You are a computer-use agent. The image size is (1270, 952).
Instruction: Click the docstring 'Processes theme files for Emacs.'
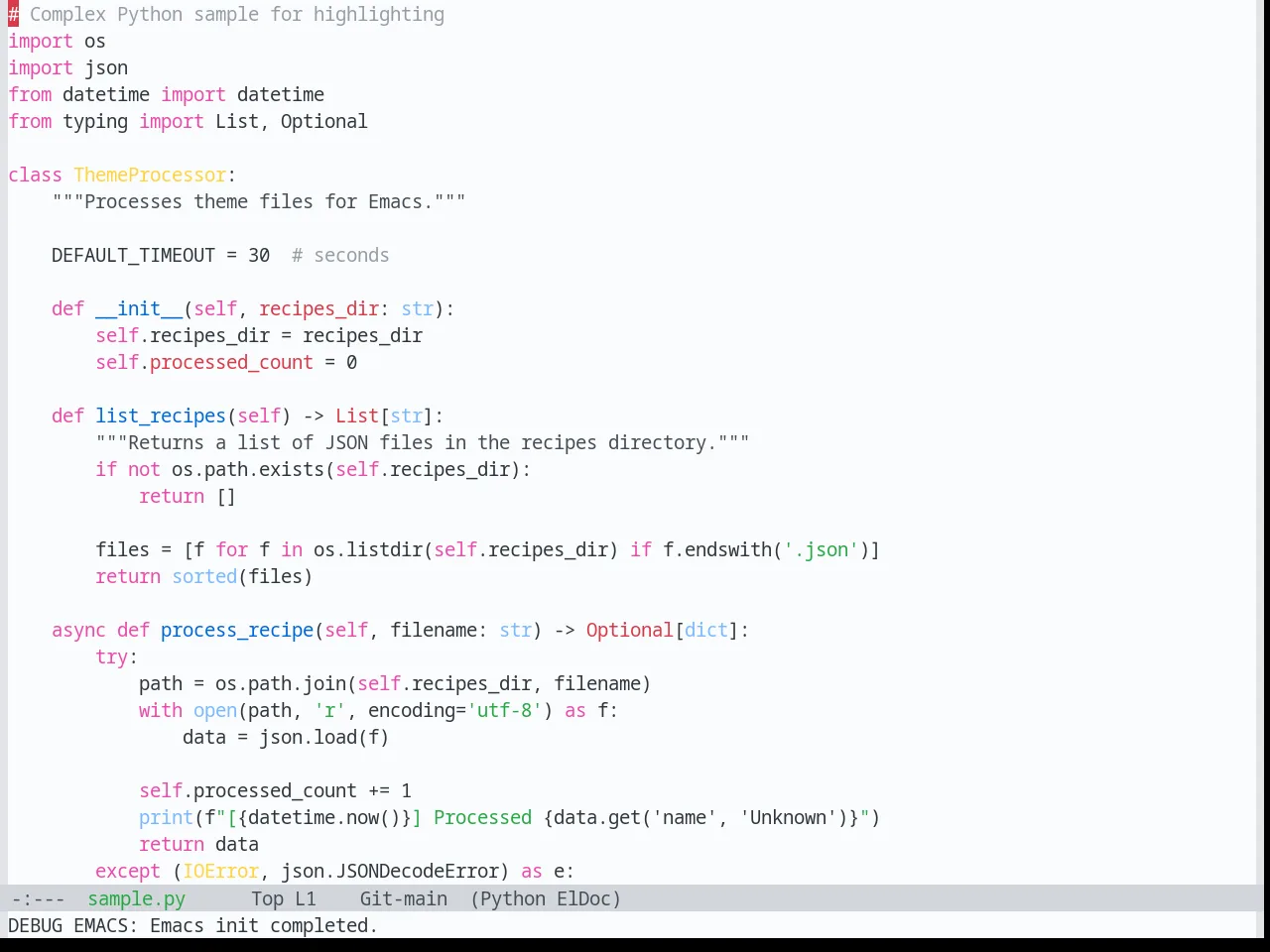[x=258, y=201]
